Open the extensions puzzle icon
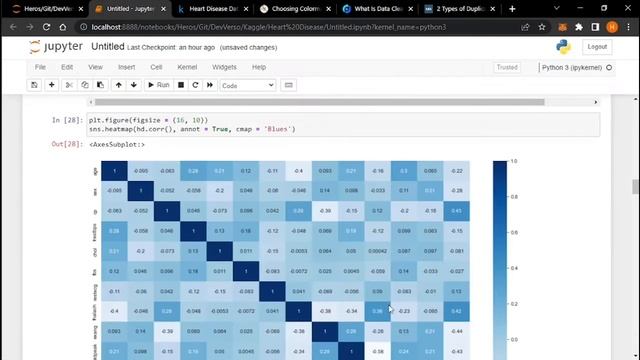640x360 pixels. (x=579, y=27)
